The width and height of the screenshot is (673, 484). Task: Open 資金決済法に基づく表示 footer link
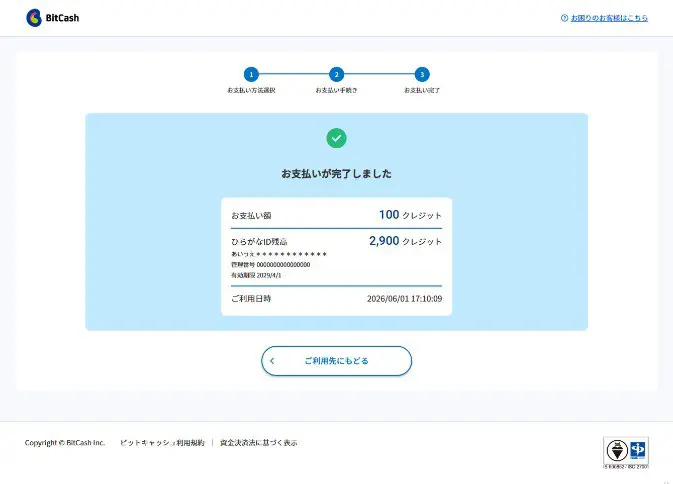click(258, 442)
